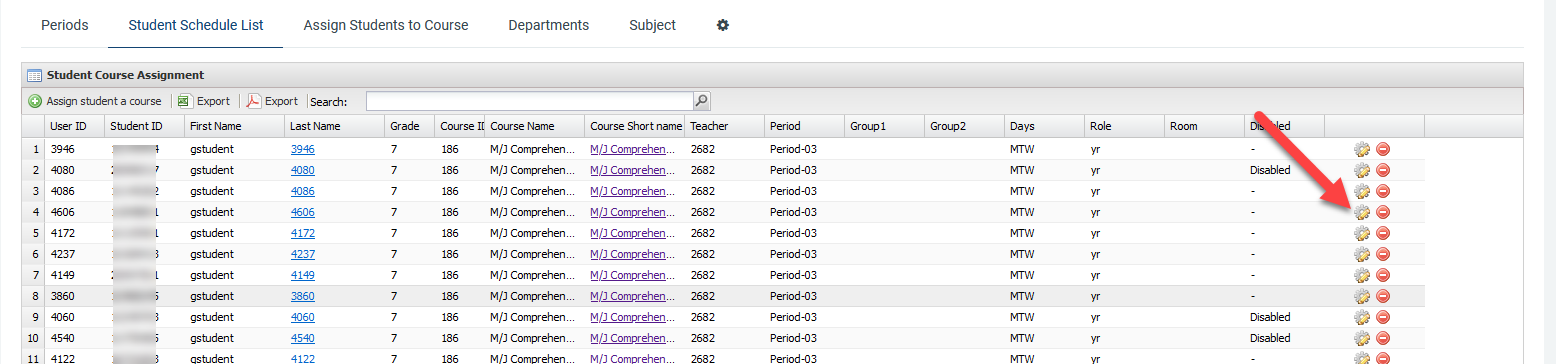Click red delete icon for user 4080

point(1383,170)
